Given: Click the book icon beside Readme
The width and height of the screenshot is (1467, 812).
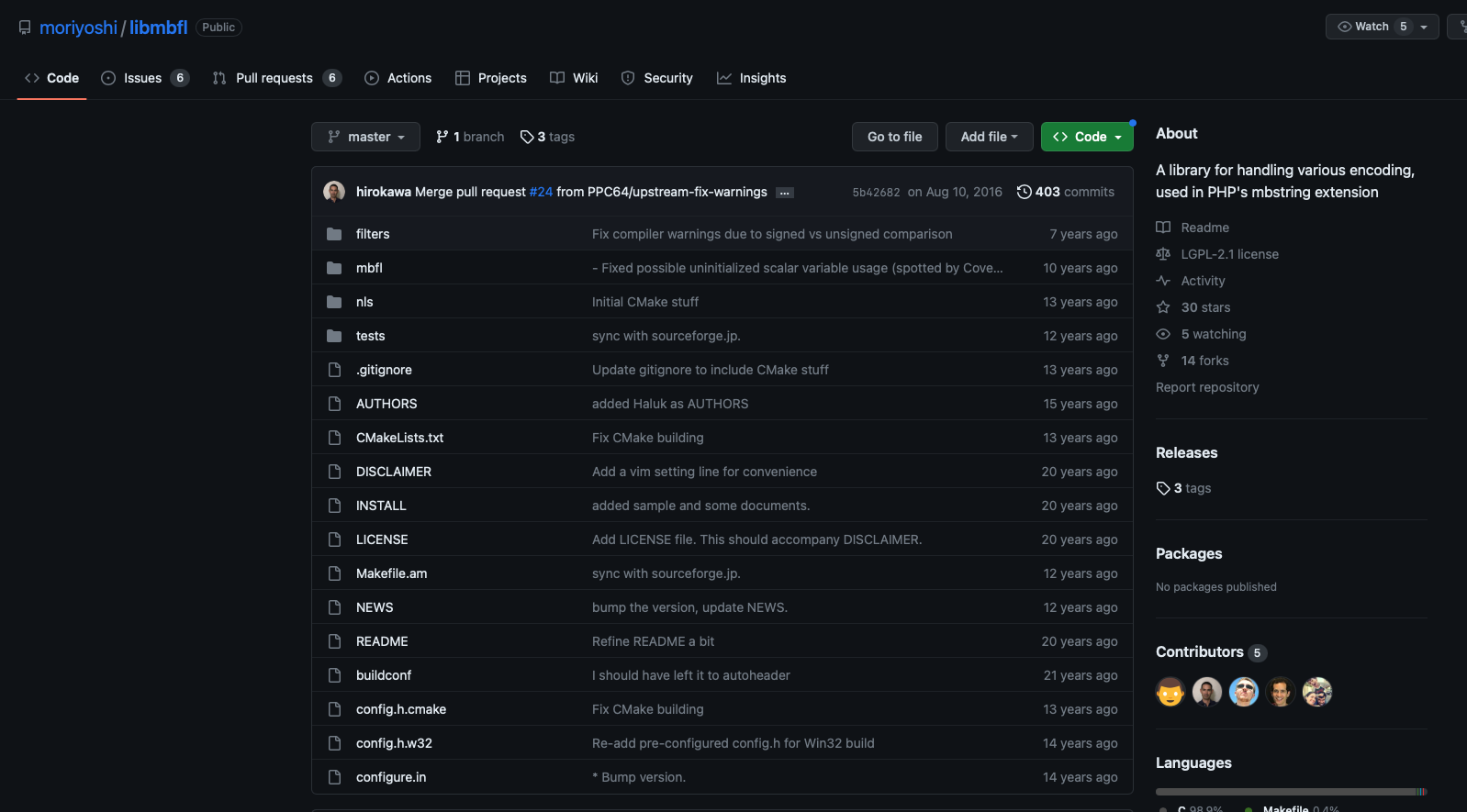Looking at the screenshot, I should [1163, 228].
